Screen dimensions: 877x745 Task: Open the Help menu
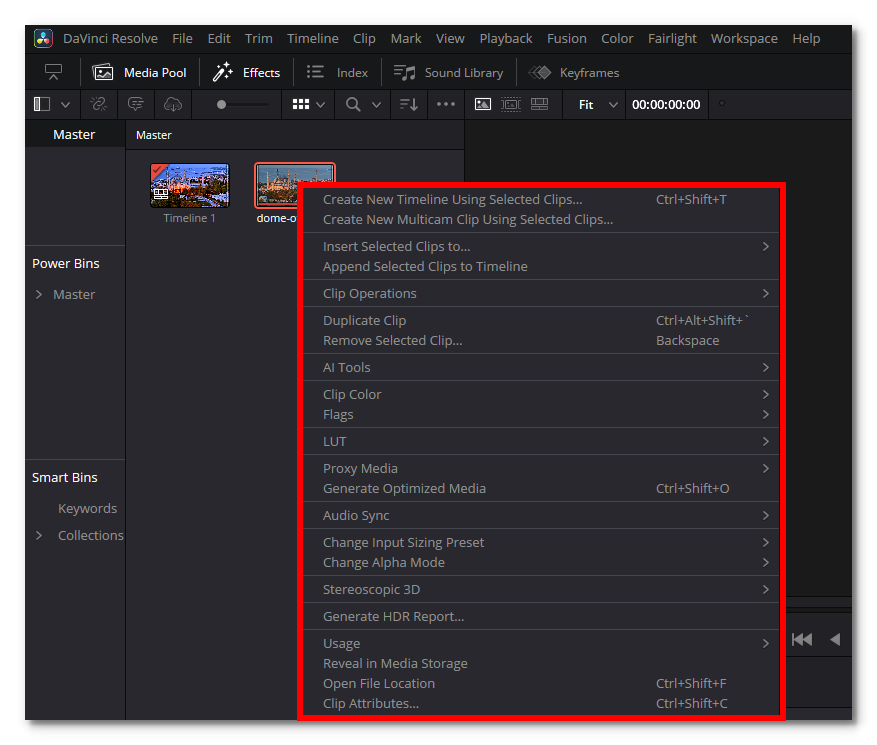tap(806, 39)
